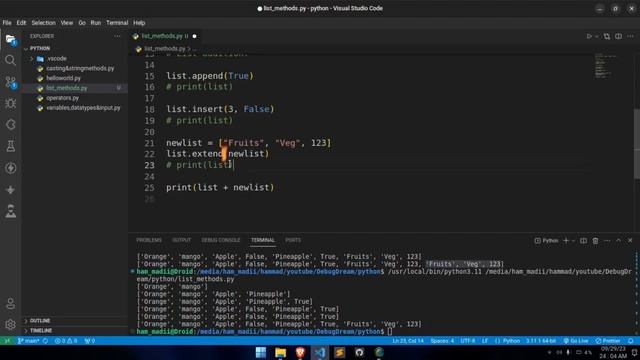Click the unsaved dot on list_methods.py tab

coord(194,36)
